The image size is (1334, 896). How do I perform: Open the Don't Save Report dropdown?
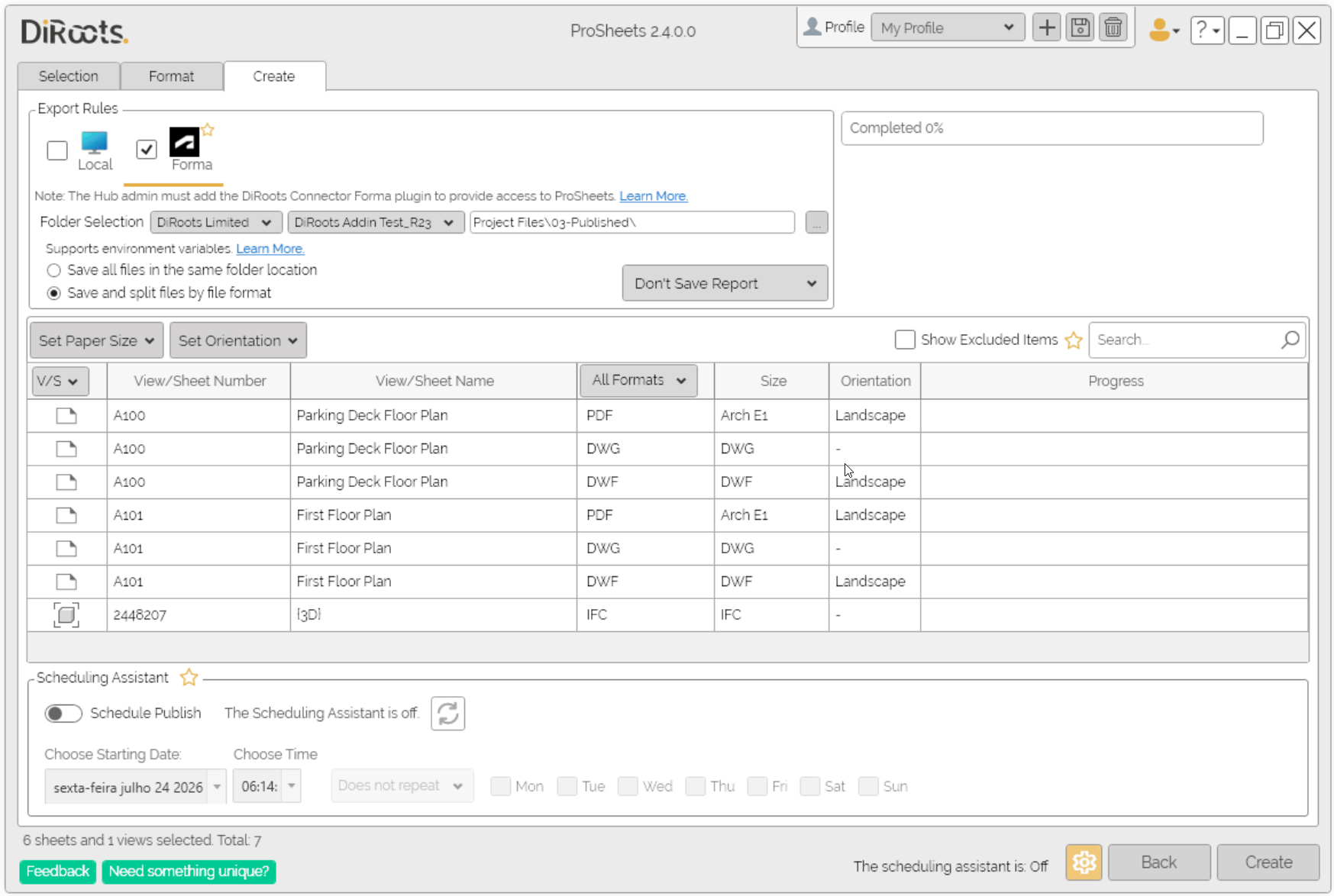(x=725, y=283)
